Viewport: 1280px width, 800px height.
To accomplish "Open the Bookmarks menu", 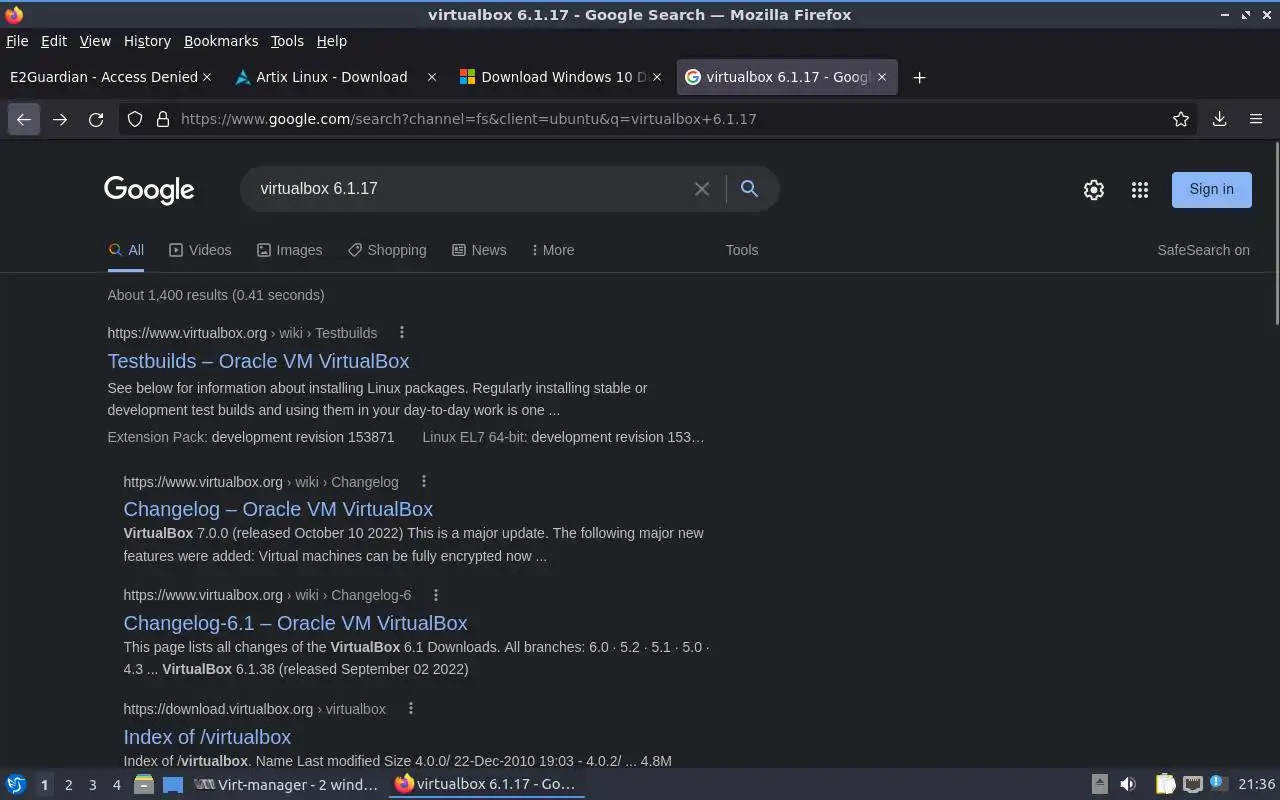I will [x=221, y=41].
